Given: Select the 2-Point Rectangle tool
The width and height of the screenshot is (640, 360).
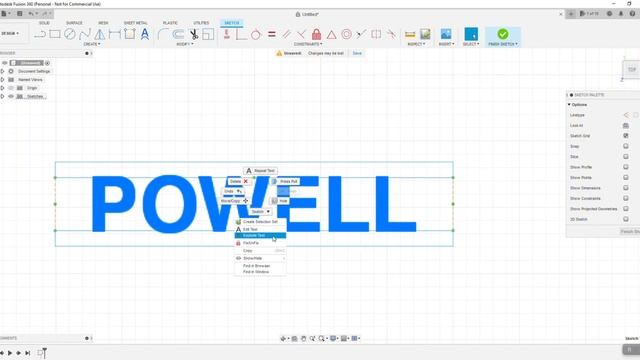Looking at the screenshot, I should tap(55, 35).
